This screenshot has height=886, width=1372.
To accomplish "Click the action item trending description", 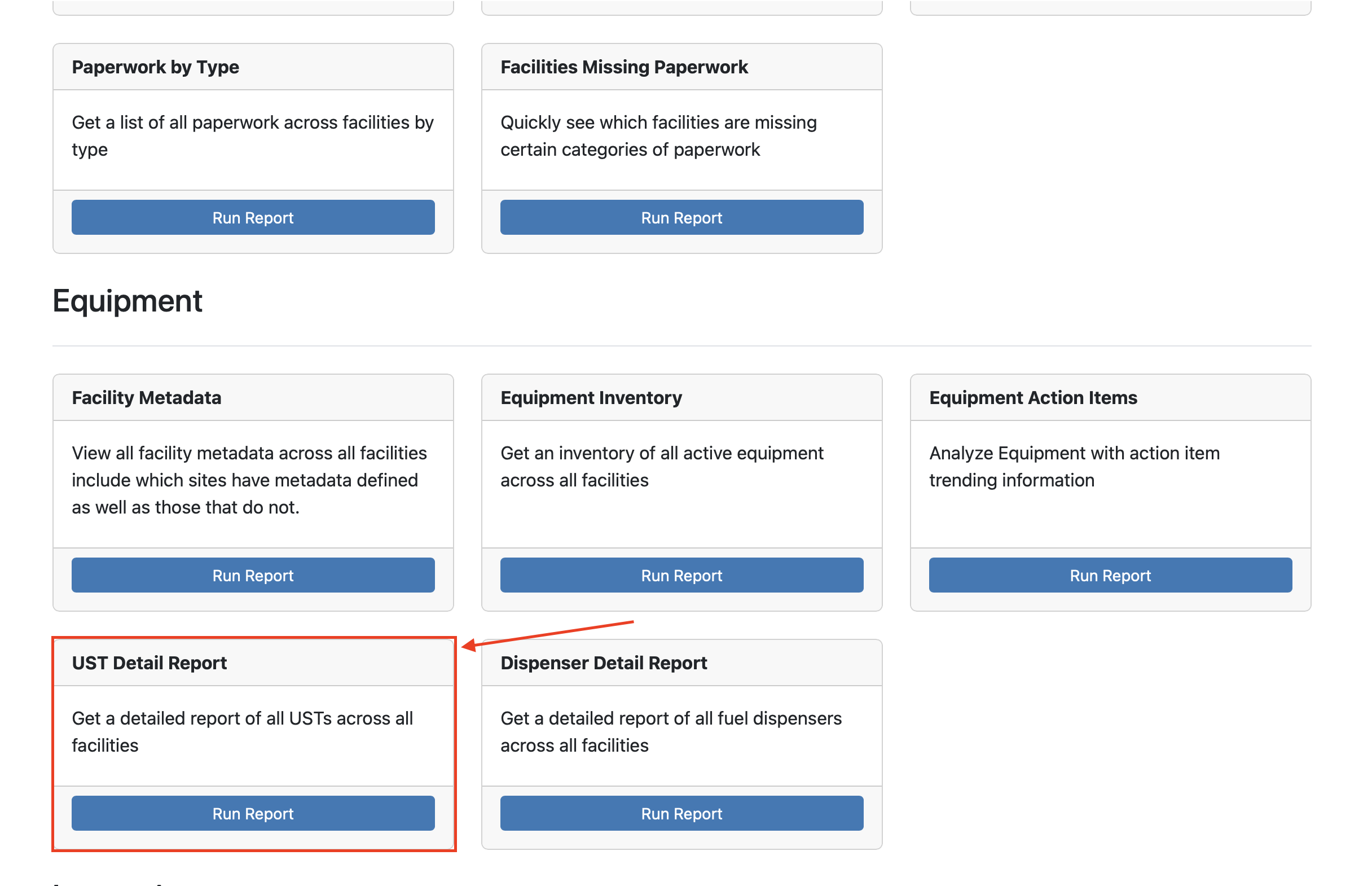I will [x=1074, y=467].
